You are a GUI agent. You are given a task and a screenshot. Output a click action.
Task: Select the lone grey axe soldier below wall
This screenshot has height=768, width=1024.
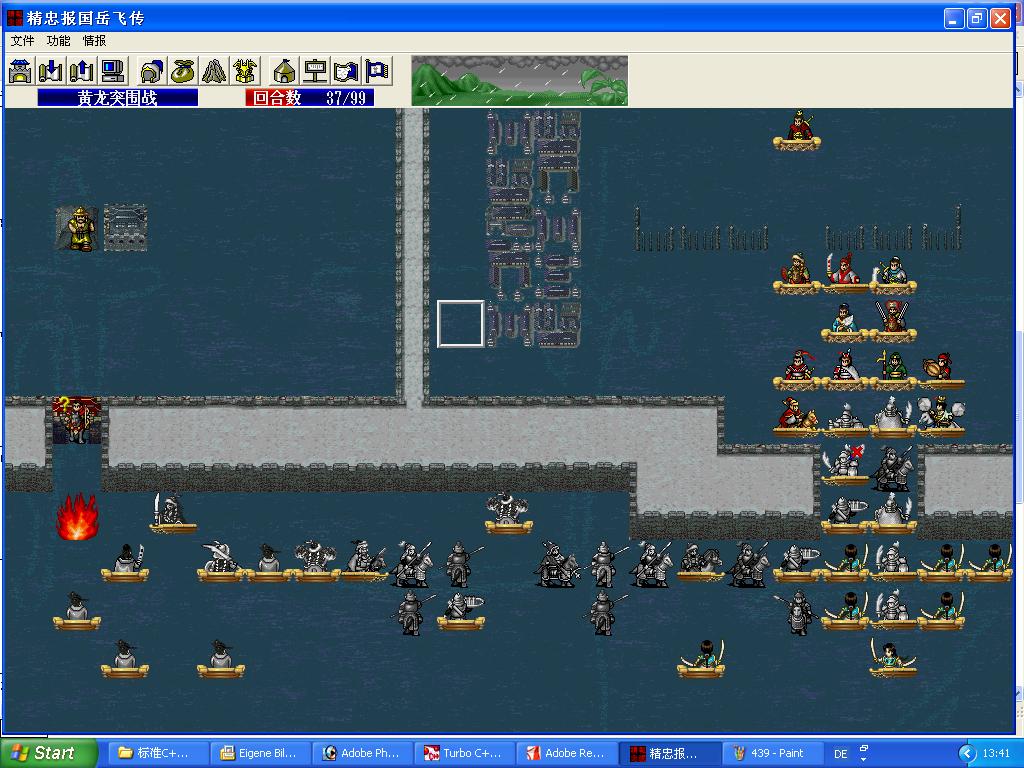pos(509,513)
